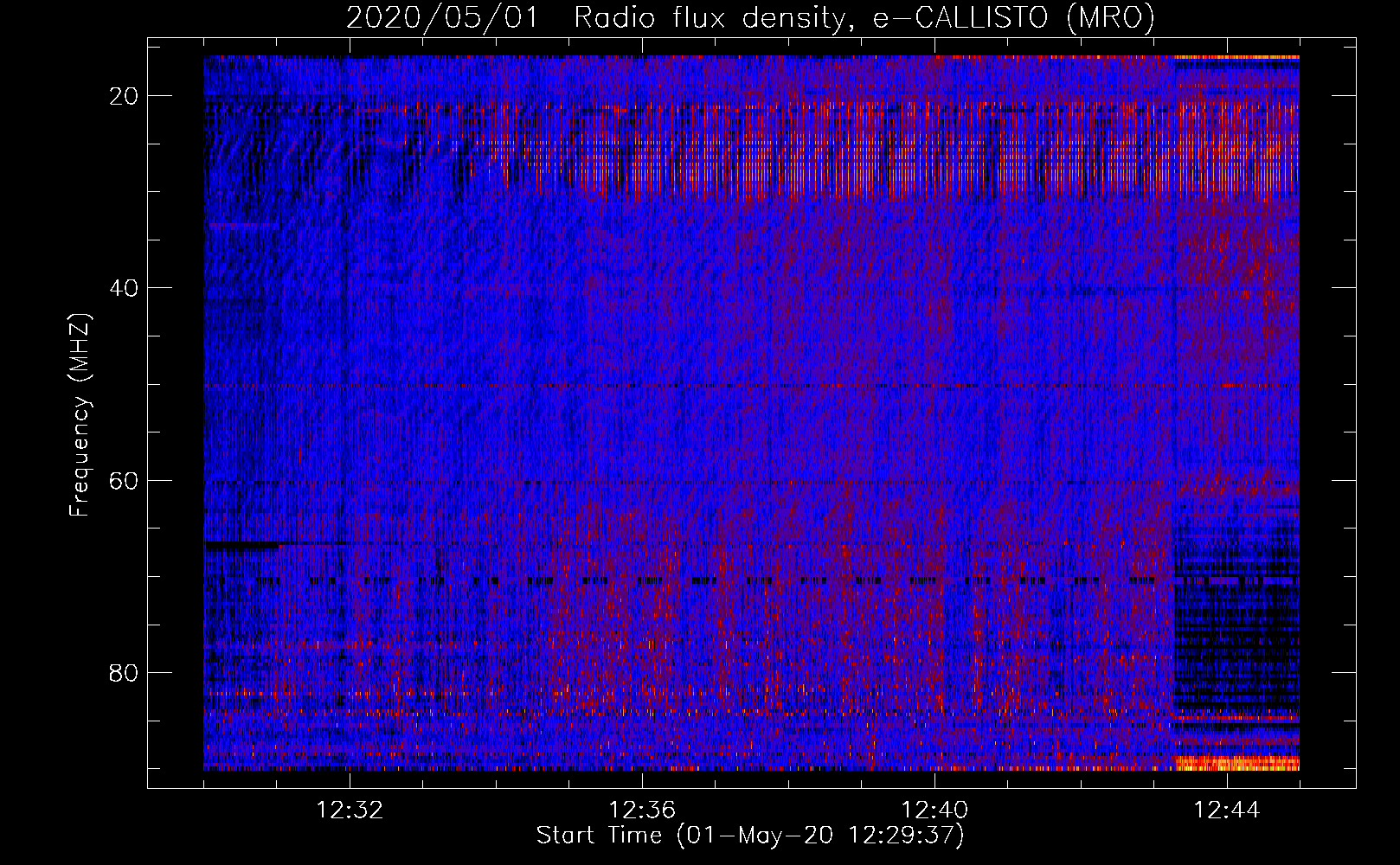Click the 12:44 time tick label
Image resolution: width=1400 pixels, height=865 pixels.
click(x=1227, y=811)
